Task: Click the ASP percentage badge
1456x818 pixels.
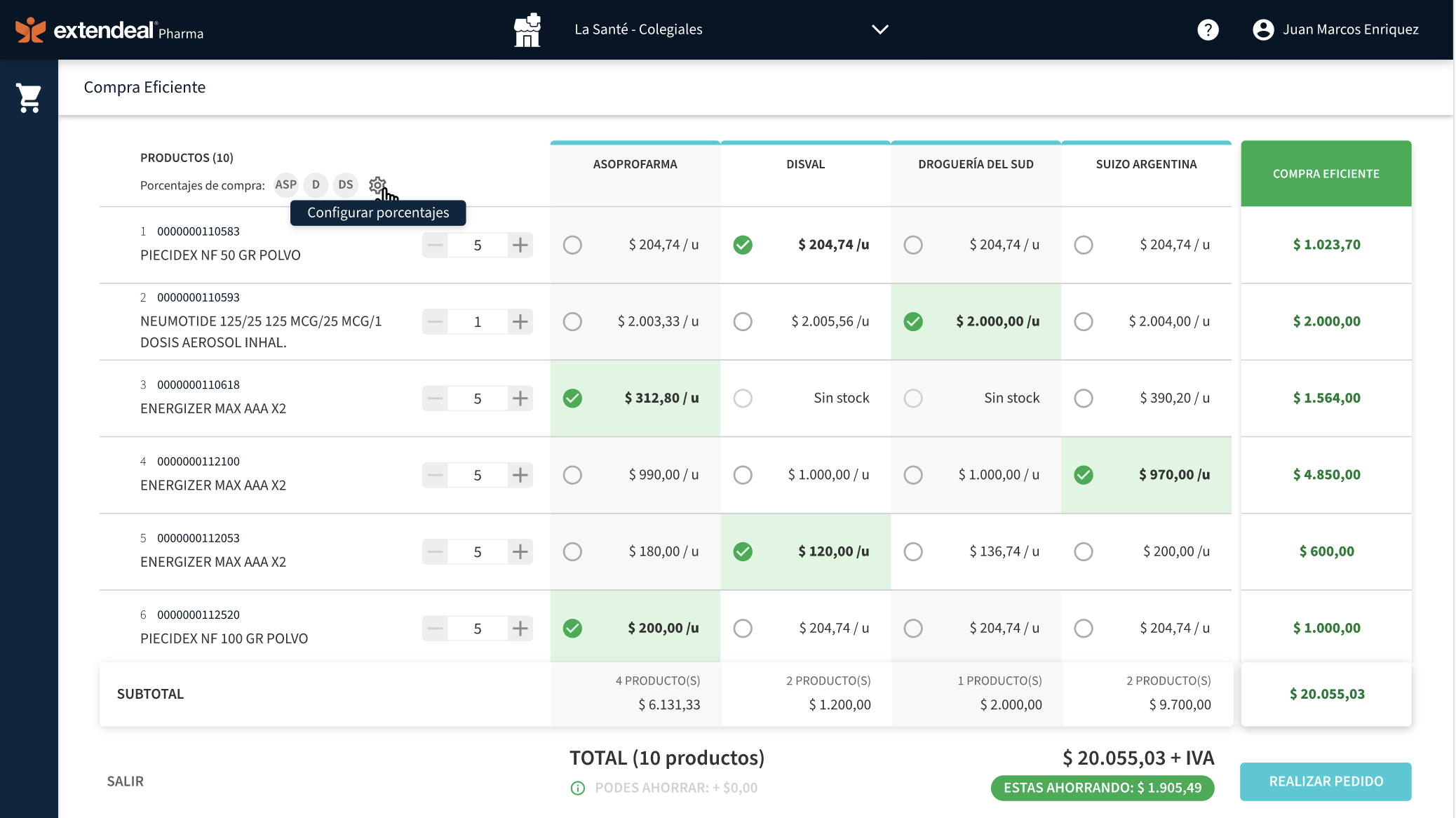Action: [286, 185]
